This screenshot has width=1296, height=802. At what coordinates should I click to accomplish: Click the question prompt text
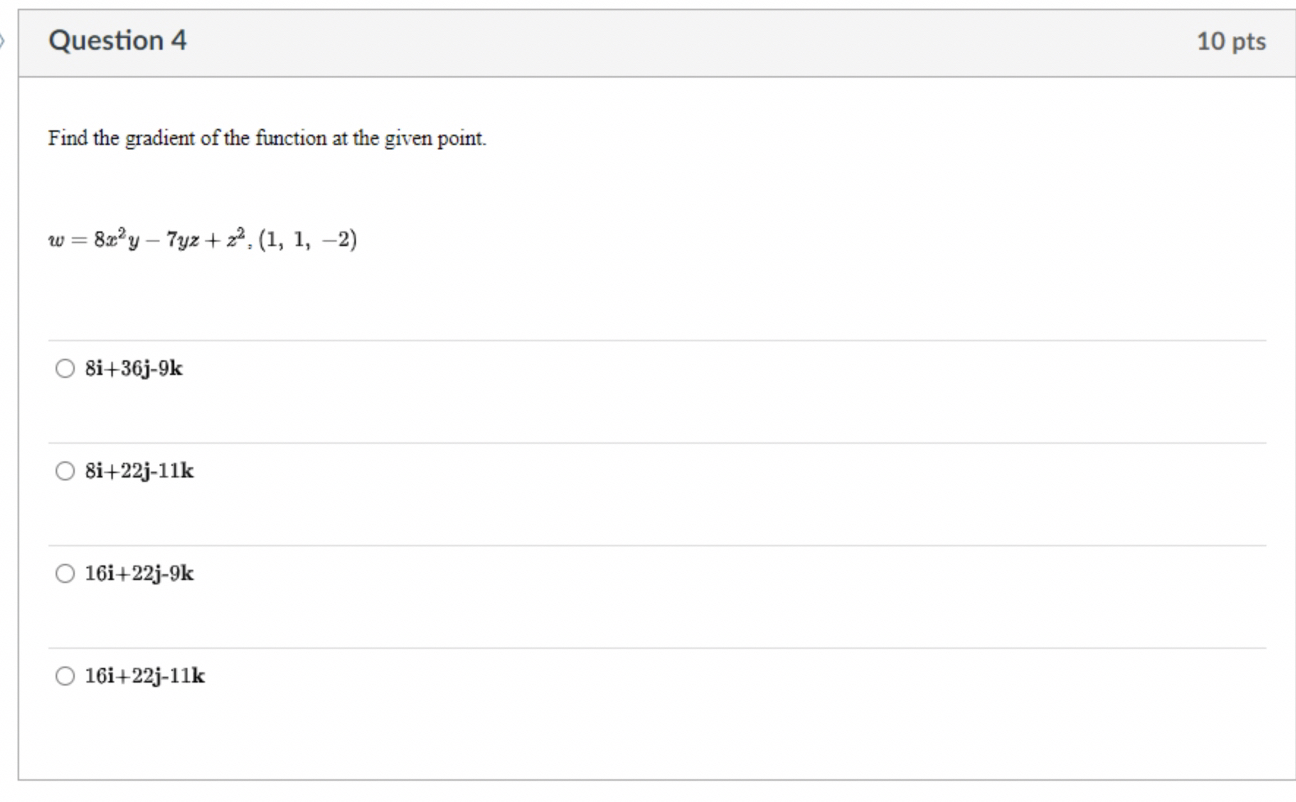[x=265, y=139]
